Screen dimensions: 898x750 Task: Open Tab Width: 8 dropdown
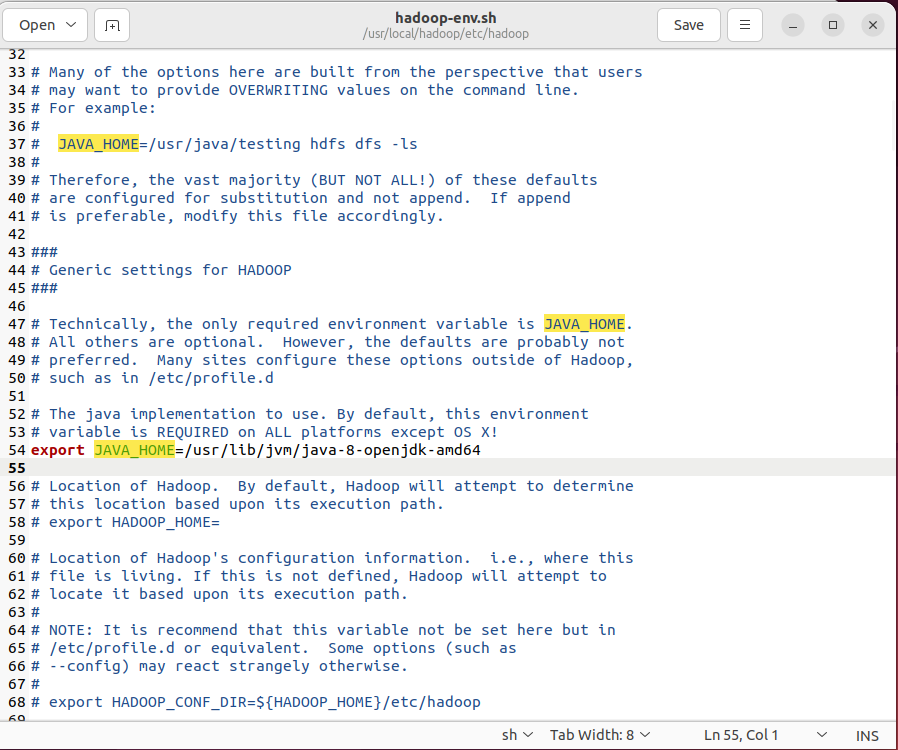click(600, 735)
